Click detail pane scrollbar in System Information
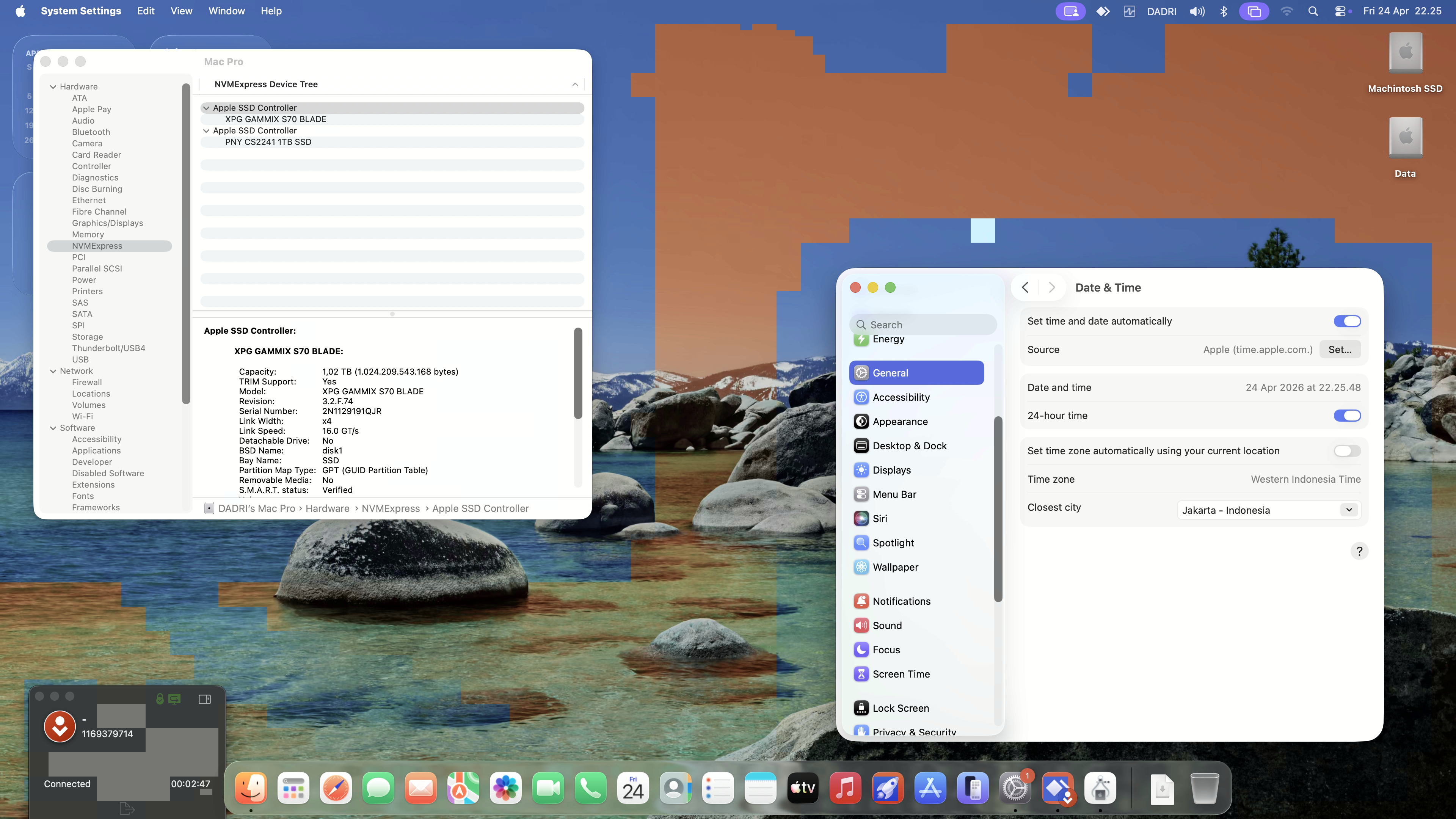 [x=577, y=373]
